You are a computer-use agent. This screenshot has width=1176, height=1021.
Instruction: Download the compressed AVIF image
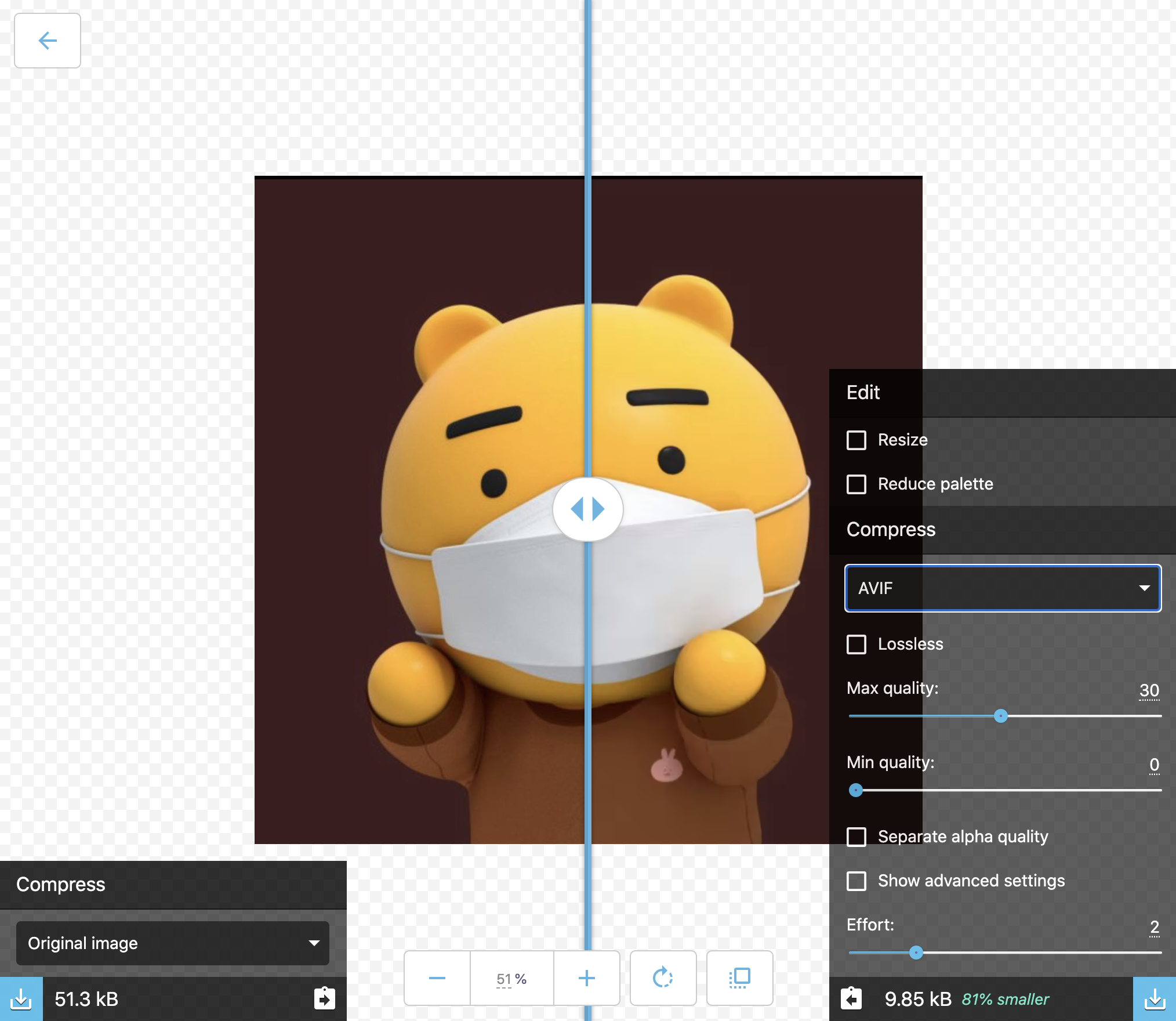(x=1155, y=999)
